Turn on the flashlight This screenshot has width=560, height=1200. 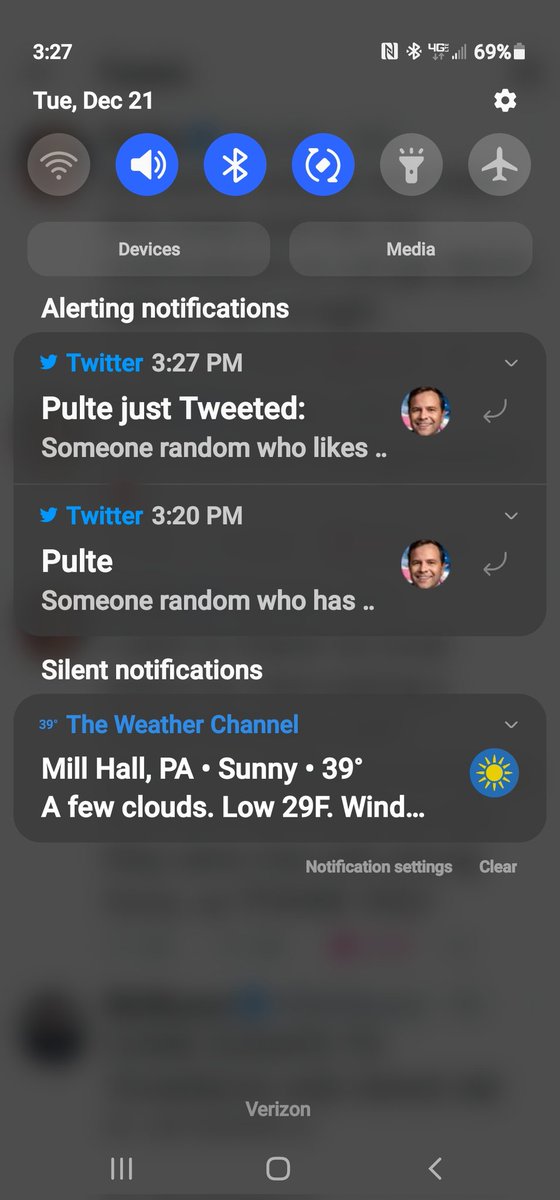tap(411, 165)
